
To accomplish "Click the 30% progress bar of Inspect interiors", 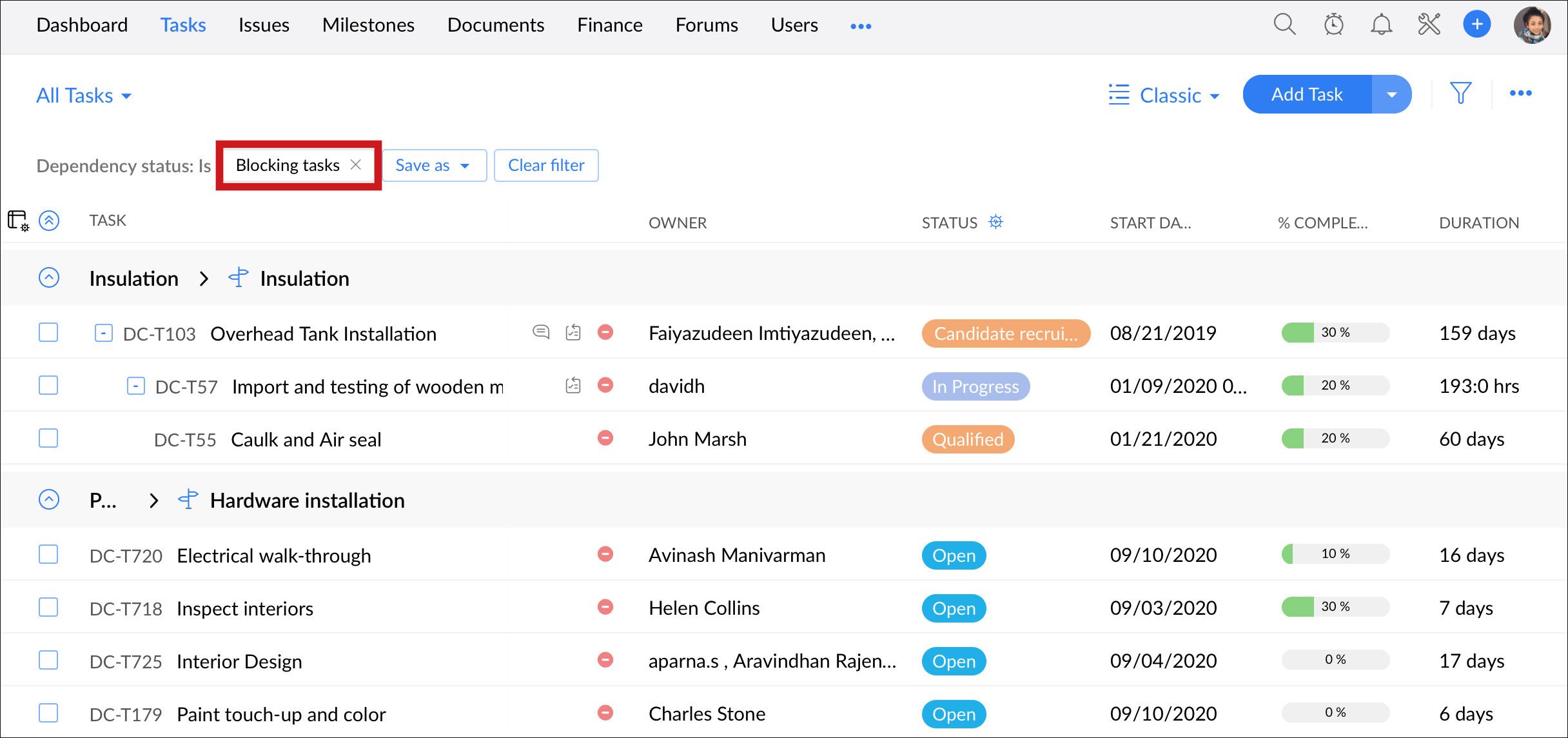I will 1335,606.
